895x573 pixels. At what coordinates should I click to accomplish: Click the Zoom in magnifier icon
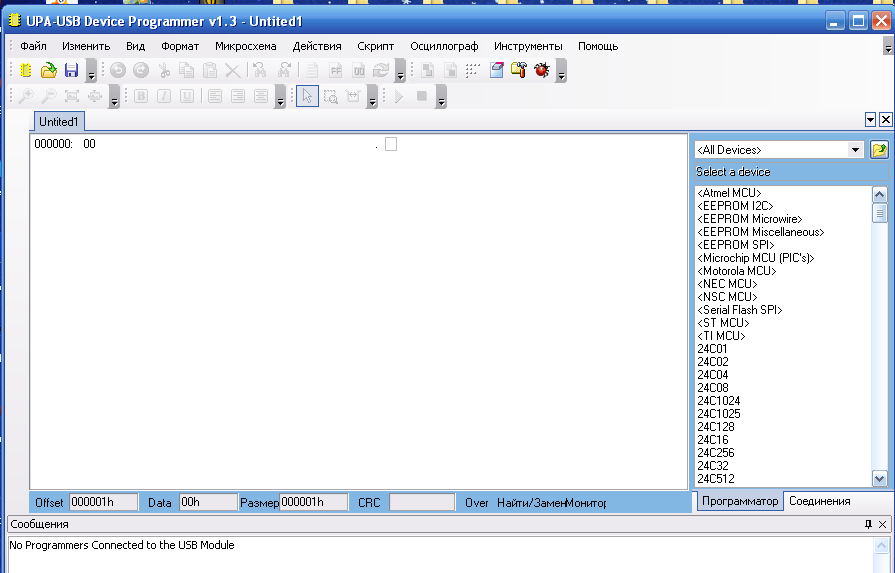point(26,96)
